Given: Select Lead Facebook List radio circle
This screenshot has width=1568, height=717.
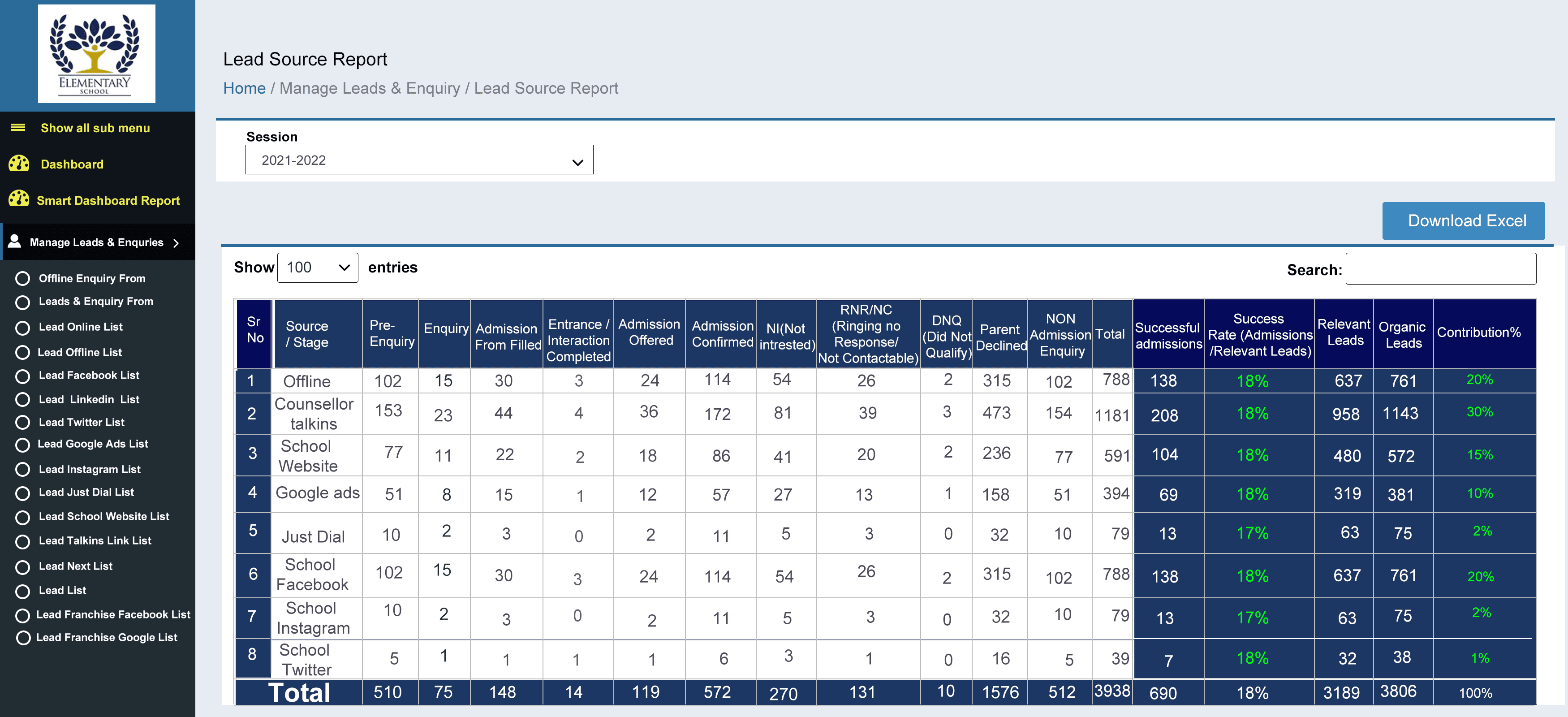Looking at the screenshot, I should click(22, 376).
